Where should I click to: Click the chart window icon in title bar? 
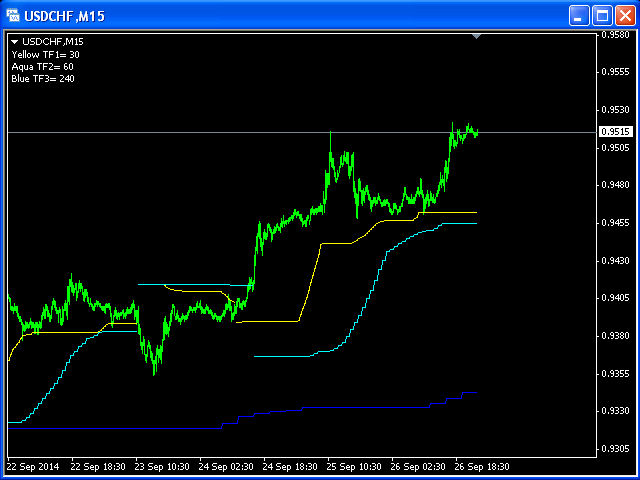tap(13, 16)
